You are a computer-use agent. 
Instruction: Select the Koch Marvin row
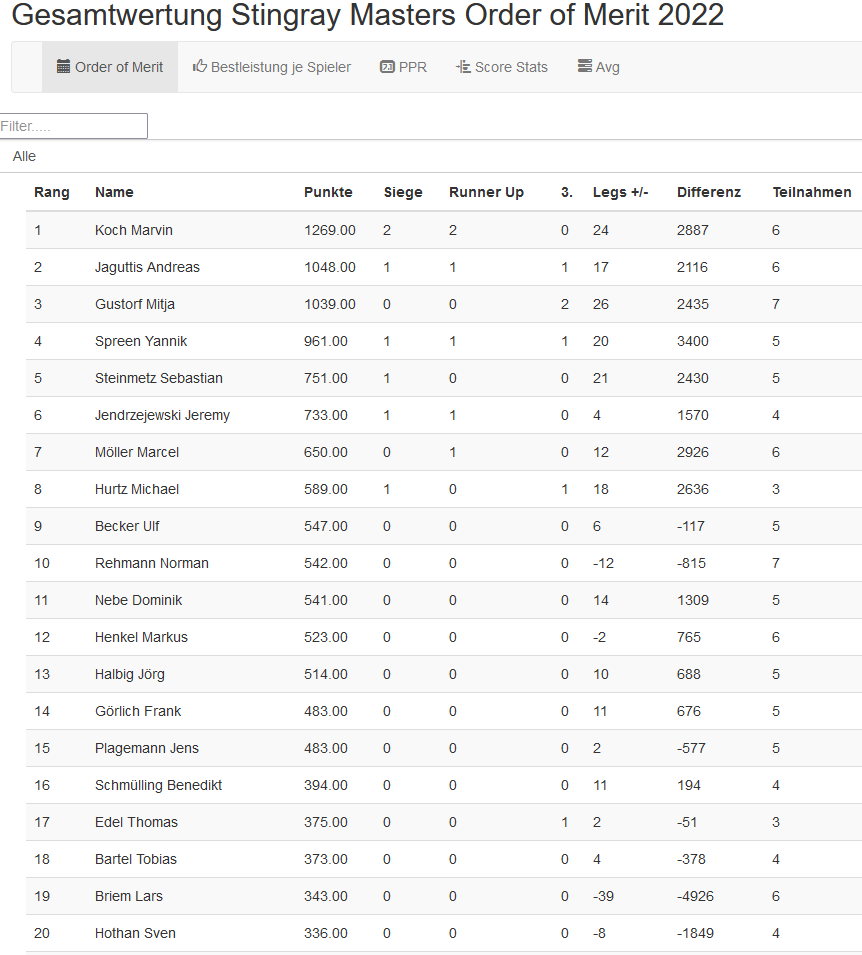click(x=134, y=230)
